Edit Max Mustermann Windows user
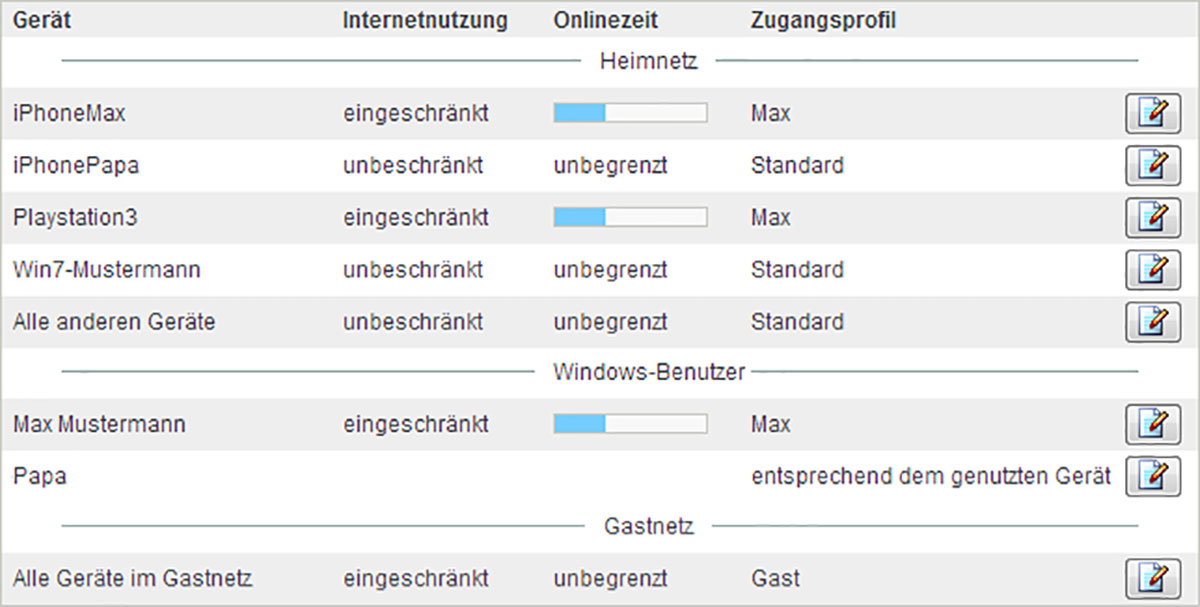Viewport: 1200px width, 607px height. point(1152,425)
